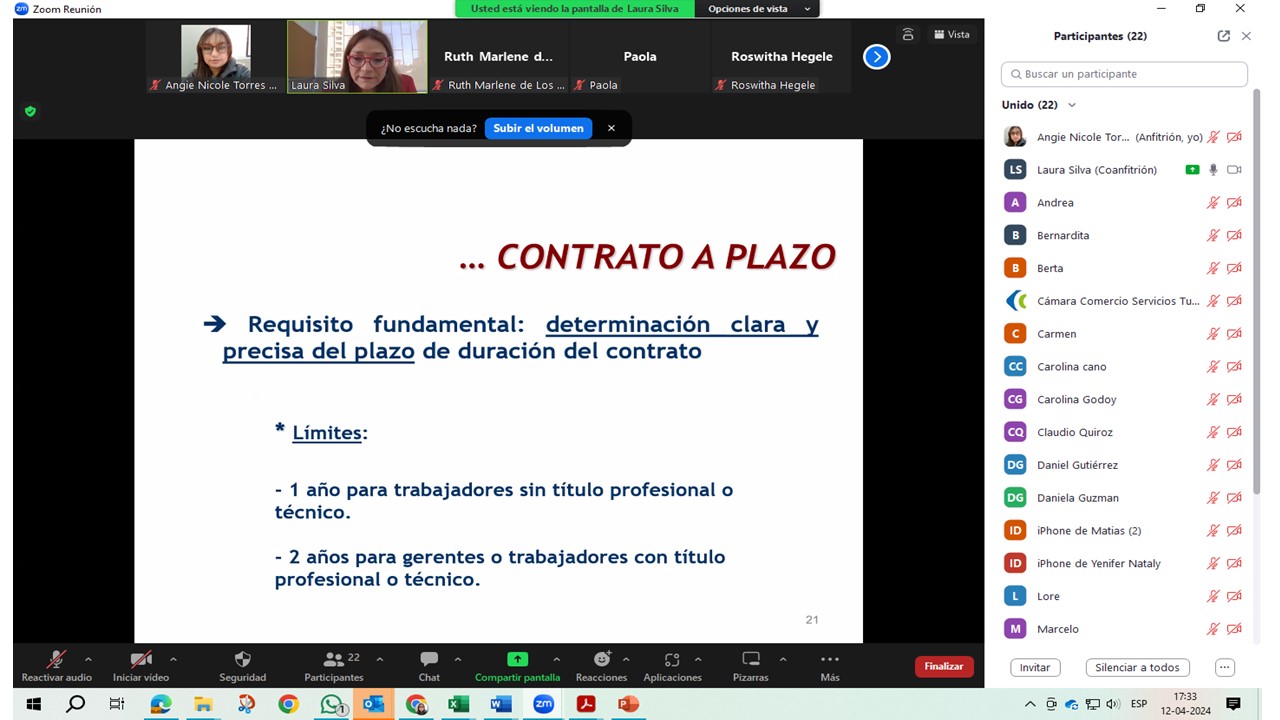Open Word from the taskbar
The height and width of the screenshot is (720, 1280).
tap(501, 704)
